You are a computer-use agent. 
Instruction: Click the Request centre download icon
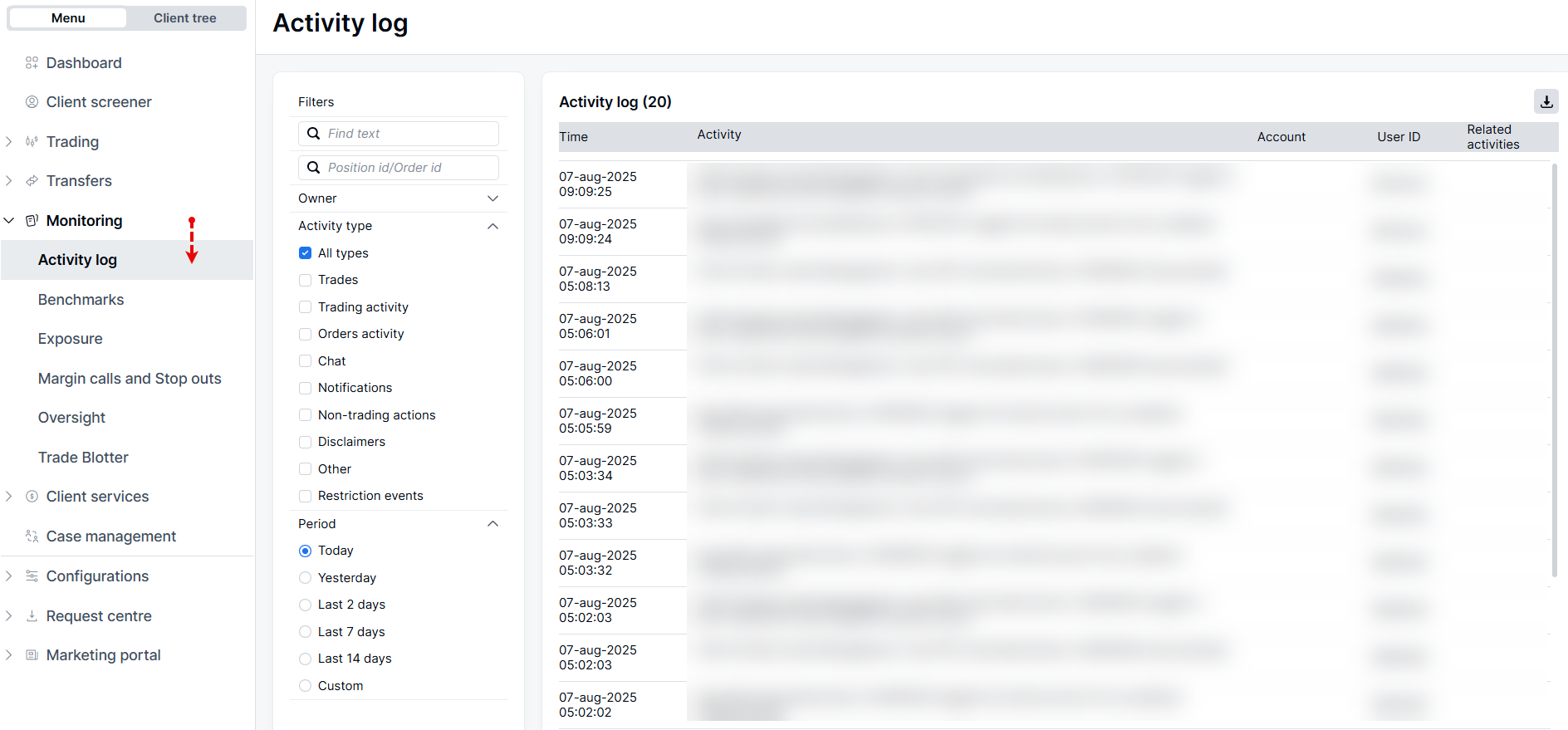click(32, 616)
